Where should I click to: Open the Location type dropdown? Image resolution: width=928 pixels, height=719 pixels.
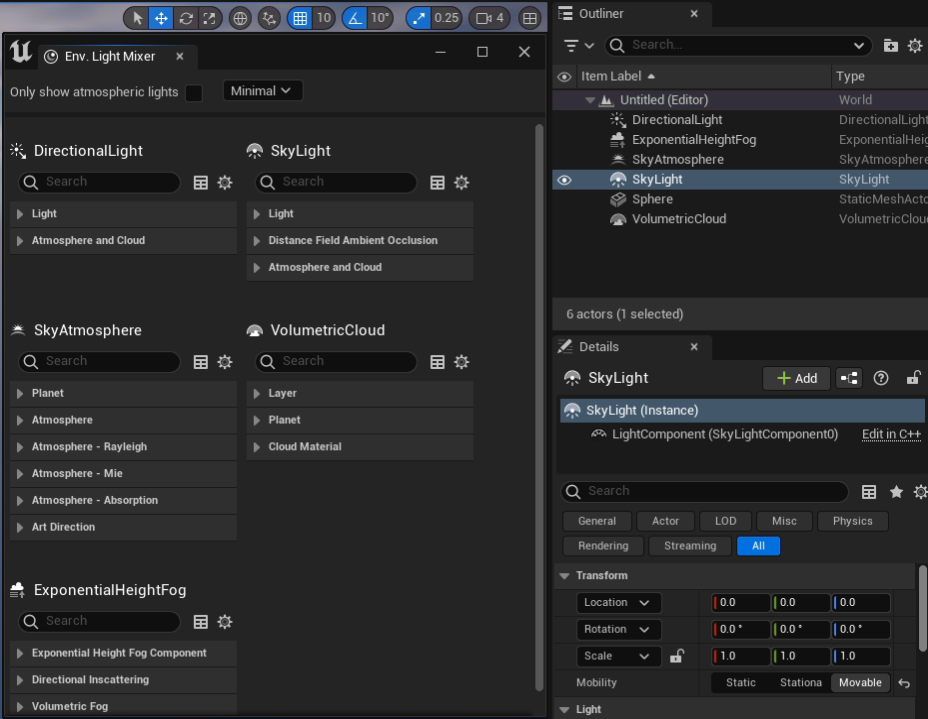[x=618, y=602]
